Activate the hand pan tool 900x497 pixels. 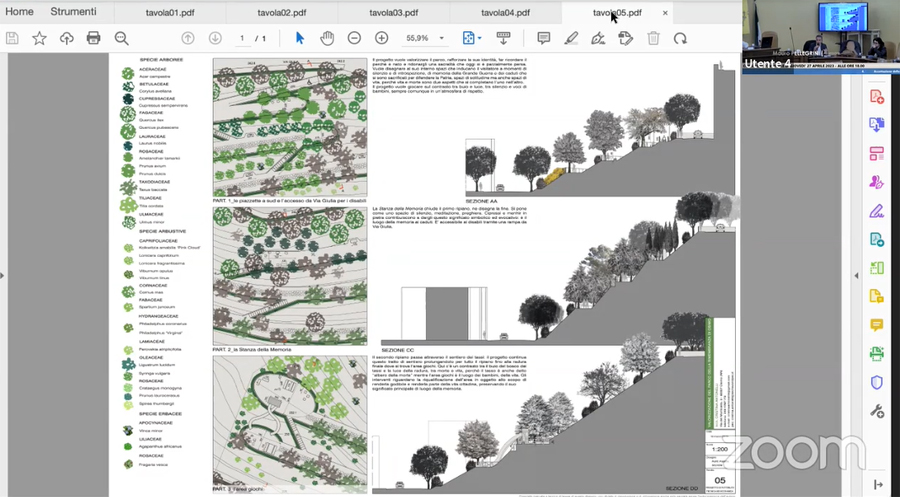click(327, 38)
